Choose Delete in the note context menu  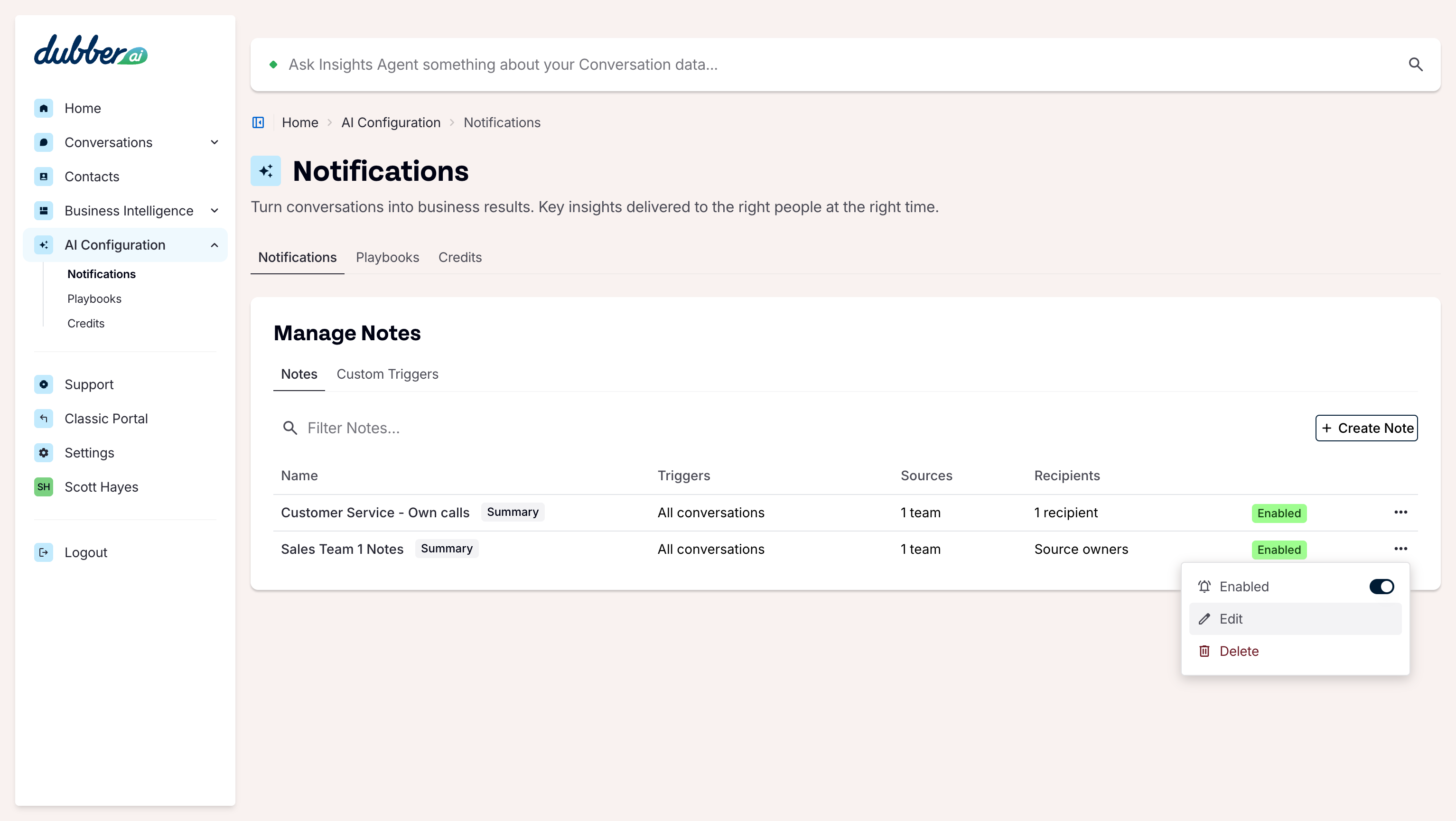click(x=1295, y=651)
